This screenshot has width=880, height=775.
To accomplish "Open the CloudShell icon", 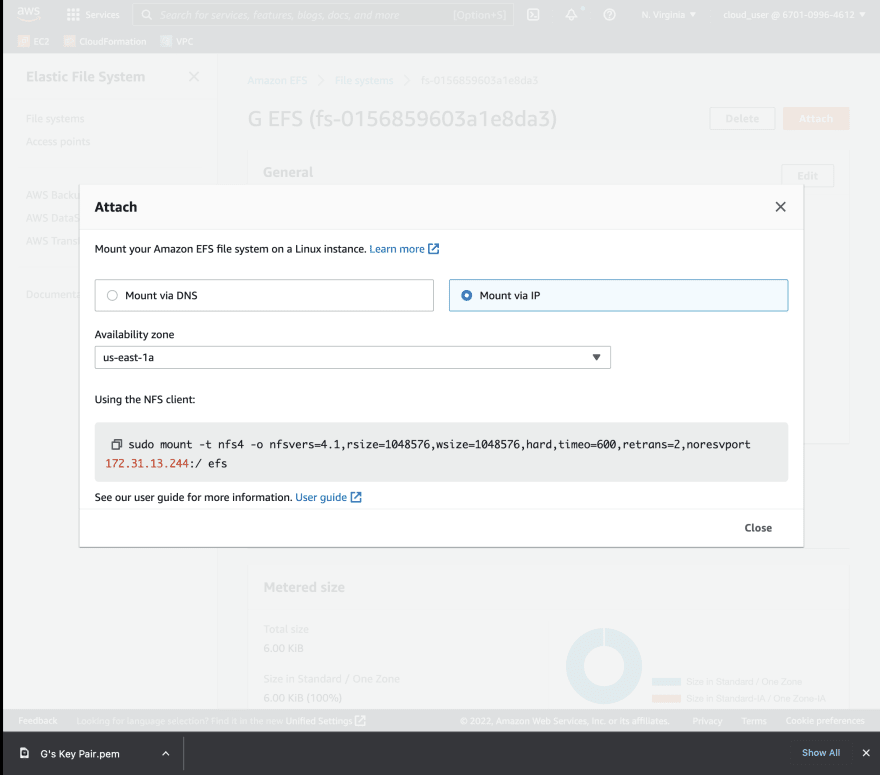I will point(533,15).
